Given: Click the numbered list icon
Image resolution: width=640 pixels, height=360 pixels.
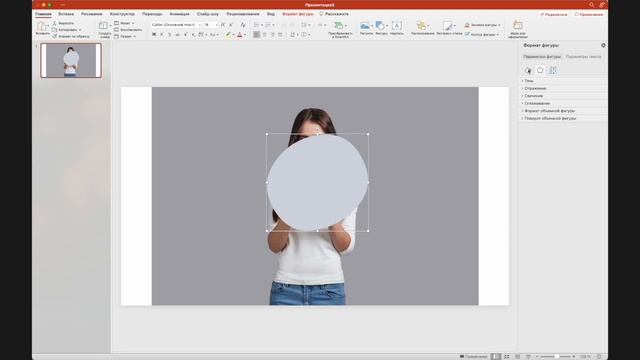Looking at the screenshot, I should pos(269,25).
